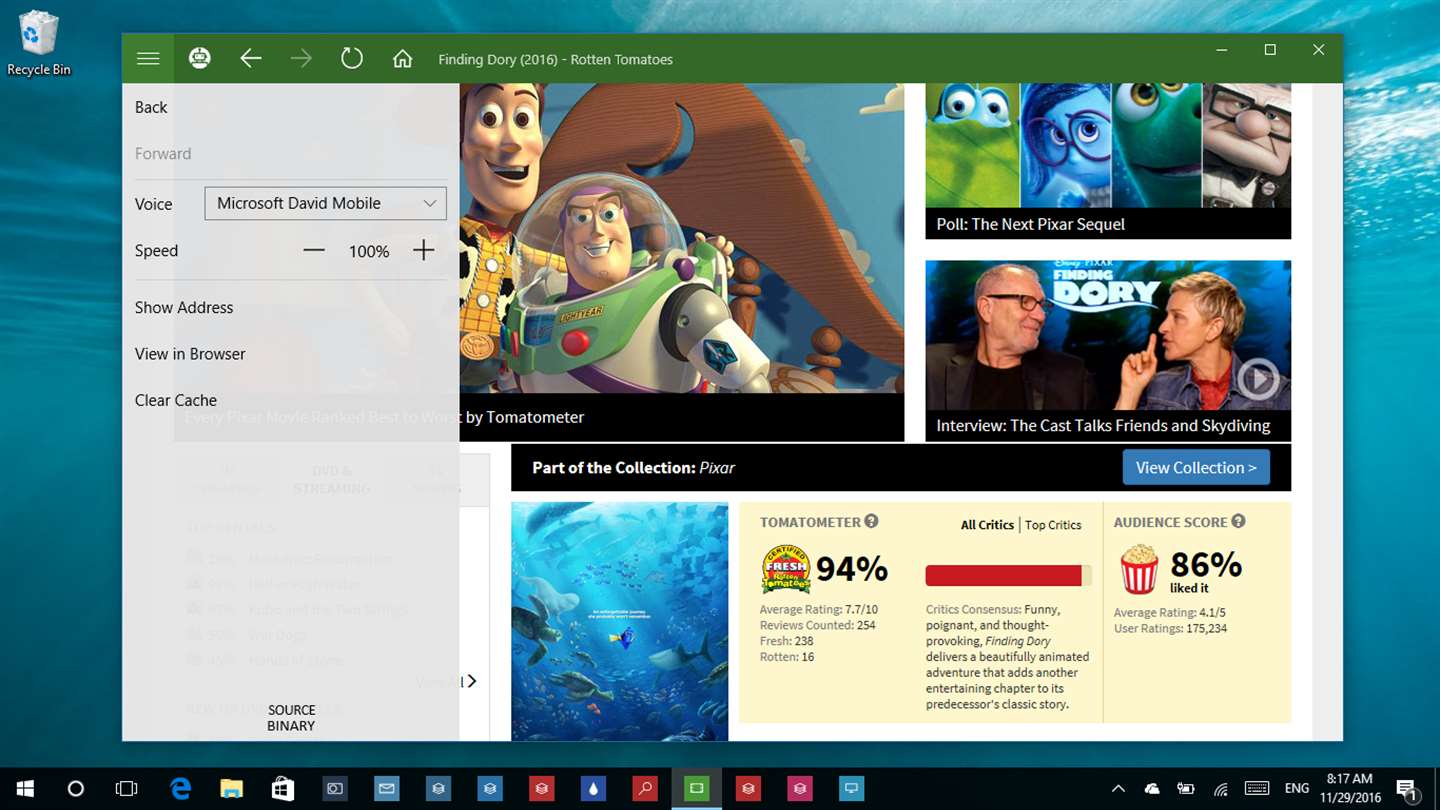Open Wi-Fi network tray icon
This screenshot has width=1440, height=810.
pyautogui.click(x=1220, y=789)
